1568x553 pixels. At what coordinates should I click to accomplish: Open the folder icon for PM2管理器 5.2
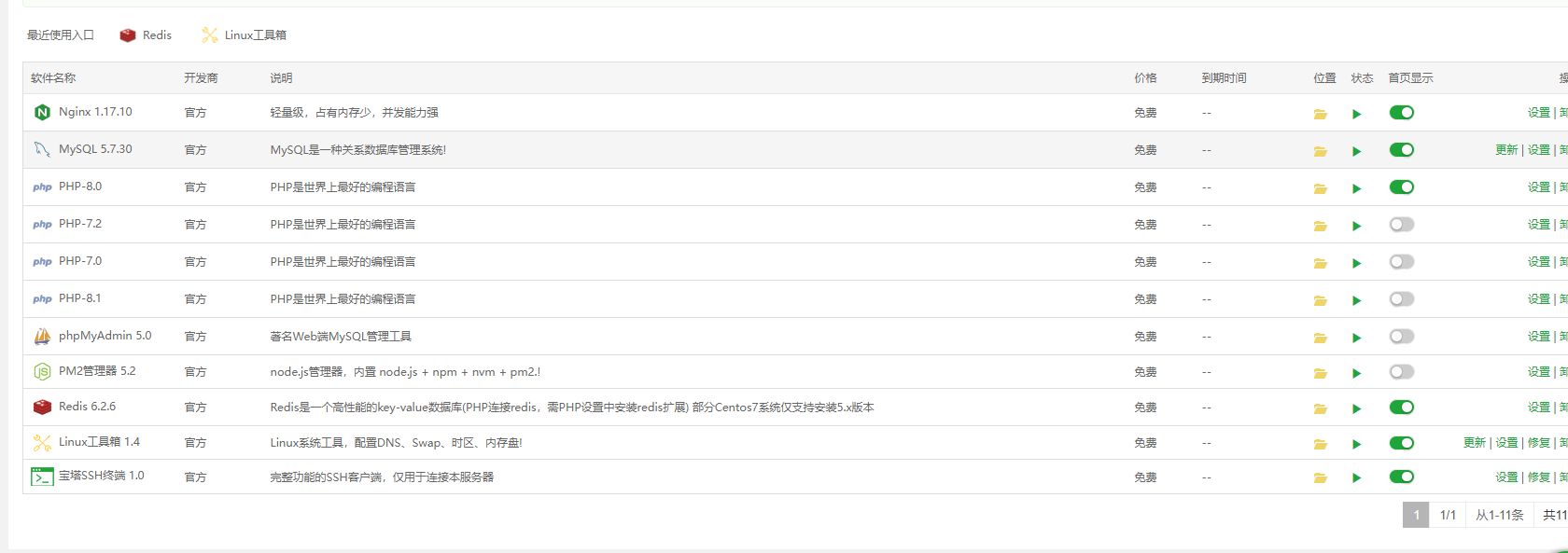pos(1320,373)
